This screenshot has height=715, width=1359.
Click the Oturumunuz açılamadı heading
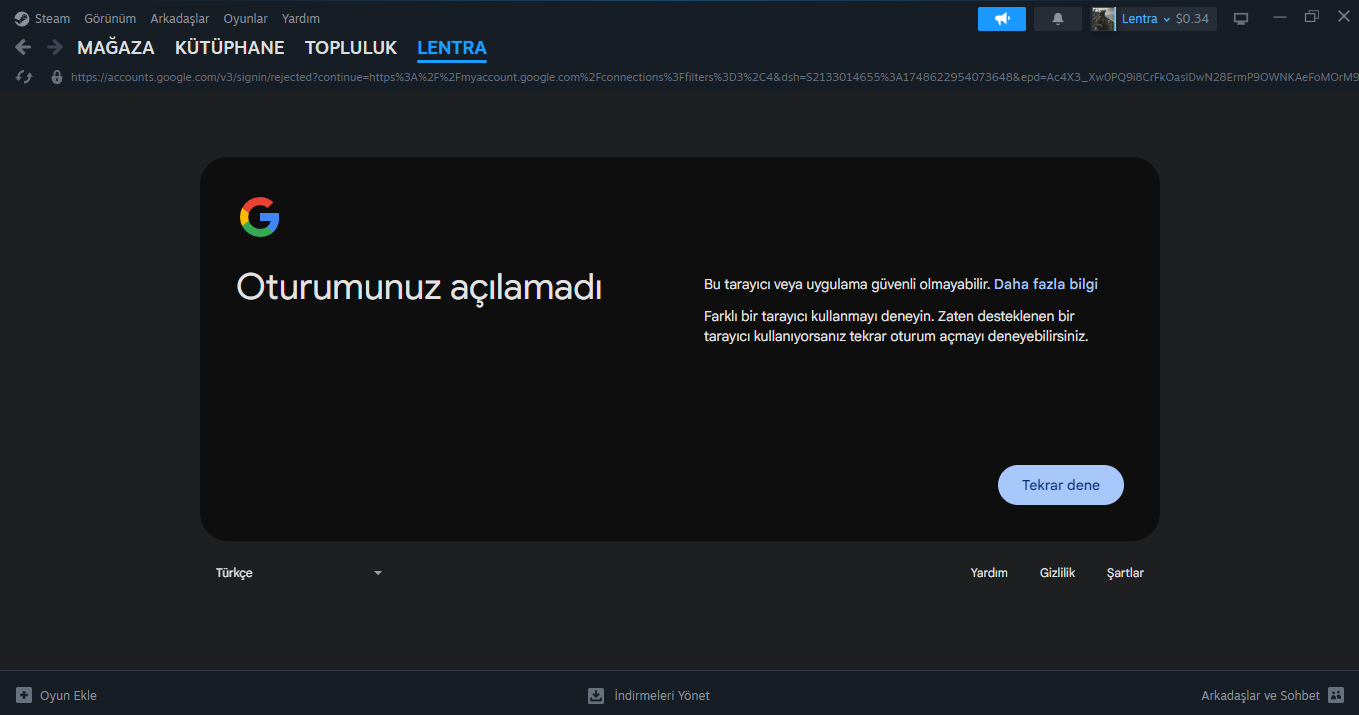point(419,288)
